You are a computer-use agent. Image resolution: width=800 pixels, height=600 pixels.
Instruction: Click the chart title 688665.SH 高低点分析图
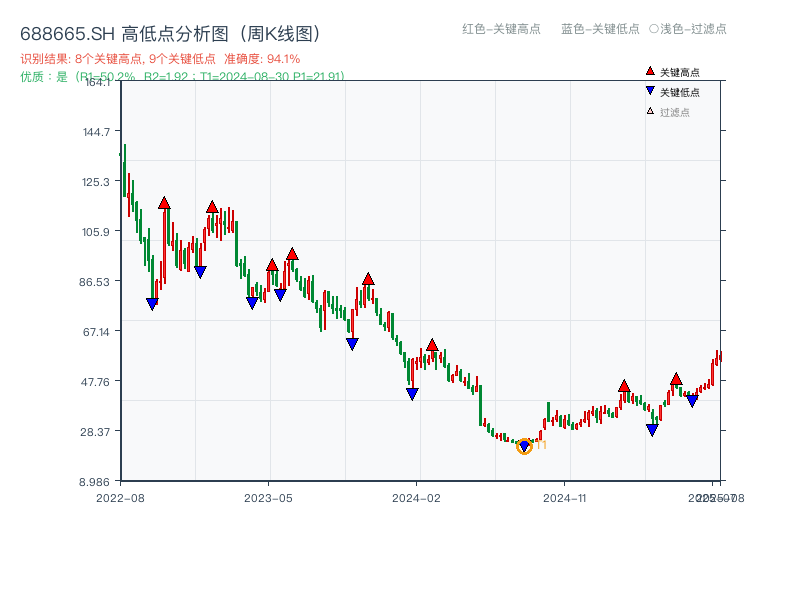tap(171, 34)
